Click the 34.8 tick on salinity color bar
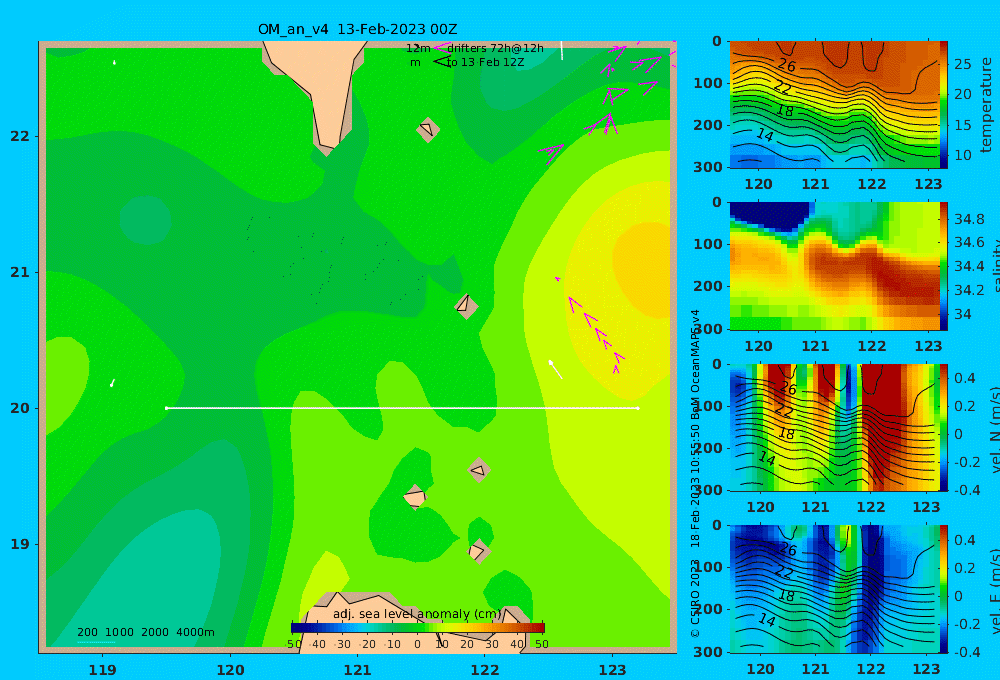 [969, 219]
